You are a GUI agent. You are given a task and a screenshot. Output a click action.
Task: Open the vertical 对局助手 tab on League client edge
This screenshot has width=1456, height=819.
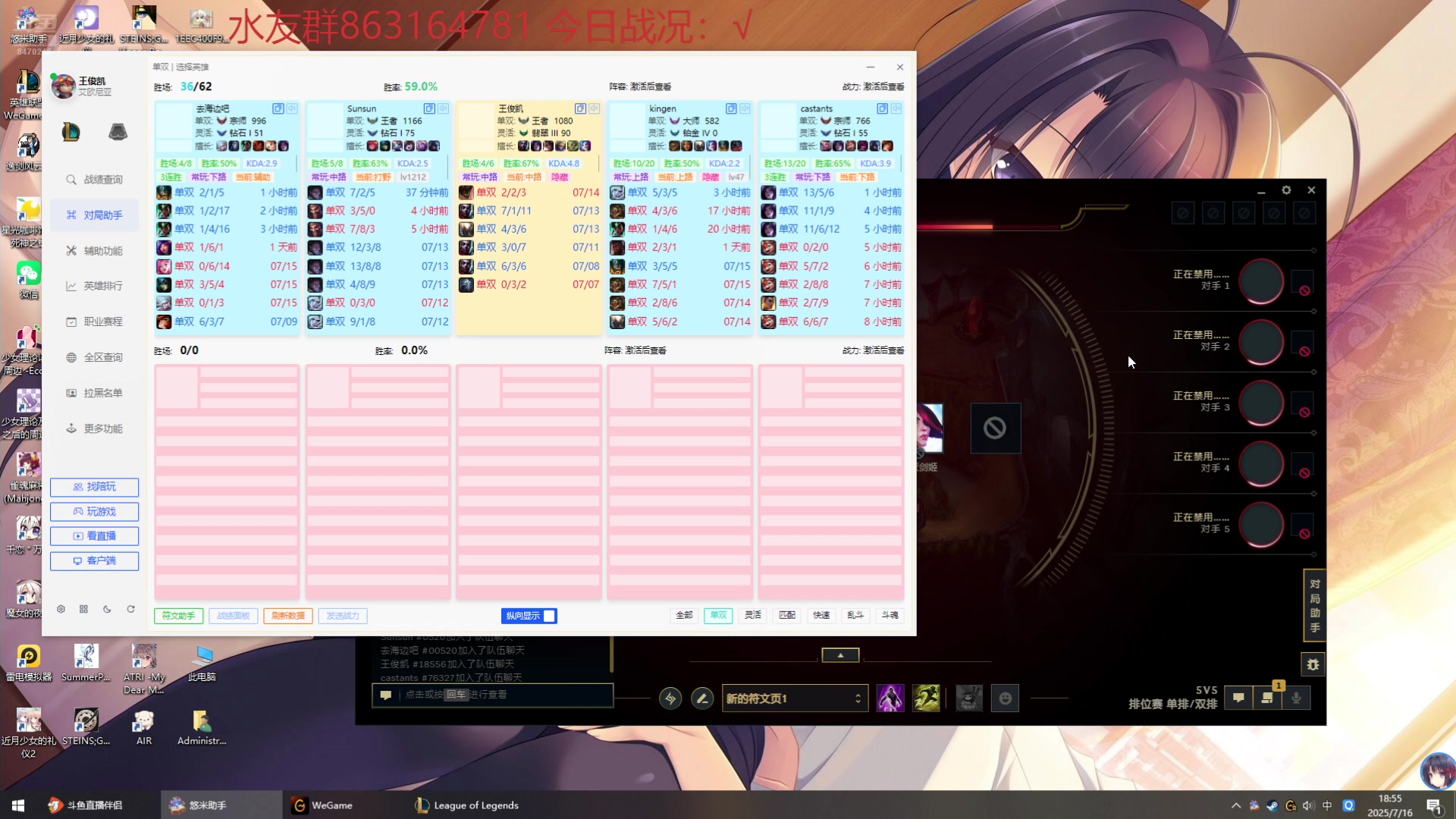pyautogui.click(x=1314, y=605)
